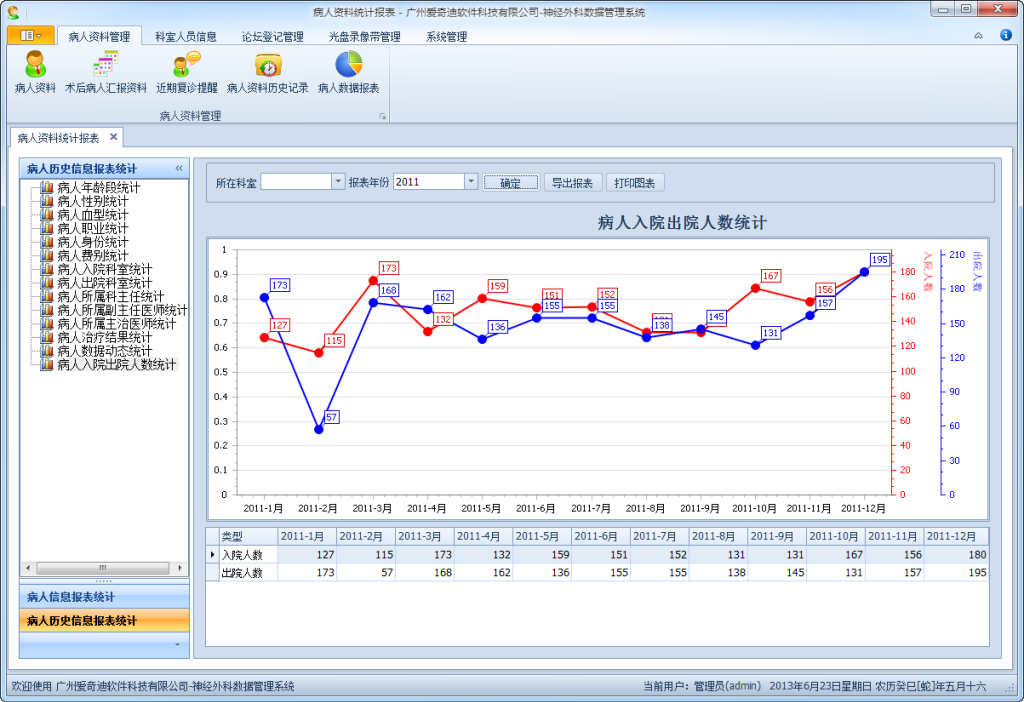Open the 所在科室 dropdown arrow
The height and width of the screenshot is (702, 1024).
coord(338,182)
